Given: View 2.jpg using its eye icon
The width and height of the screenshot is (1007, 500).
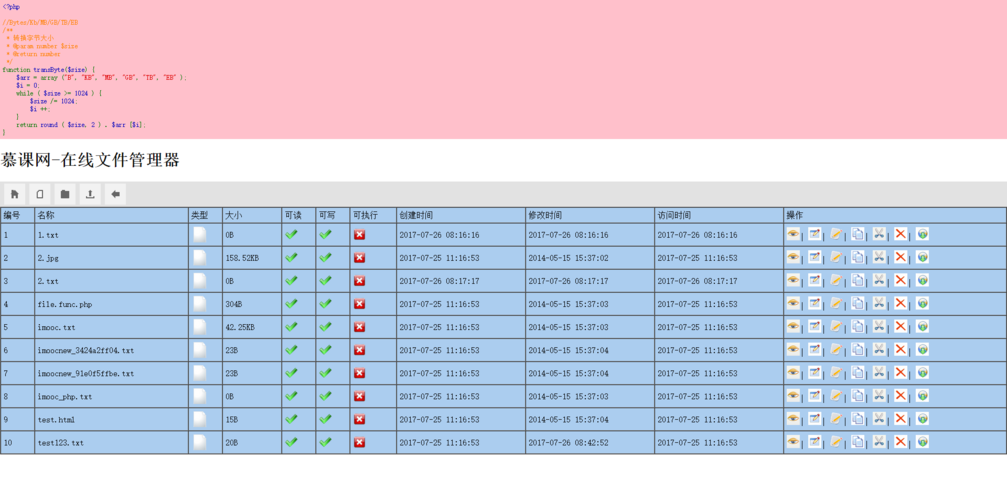Looking at the screenshot, I should click(793, 257).
